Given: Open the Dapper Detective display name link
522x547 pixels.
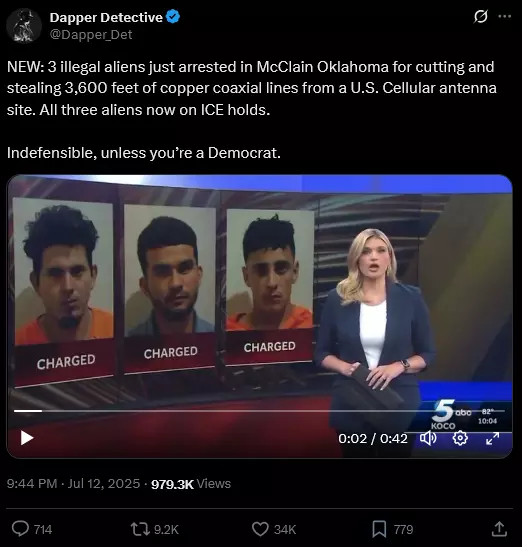Looking at the screenshot, I should click(106, 17).
